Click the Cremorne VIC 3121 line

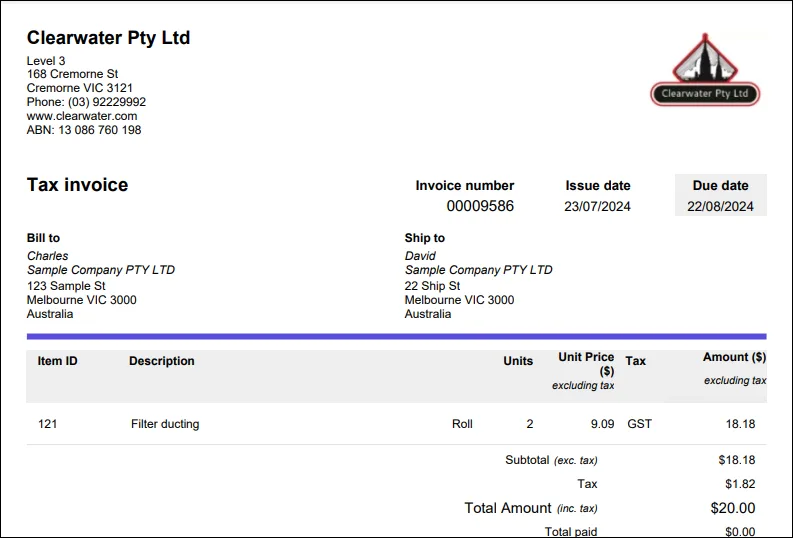click(79, 88)
